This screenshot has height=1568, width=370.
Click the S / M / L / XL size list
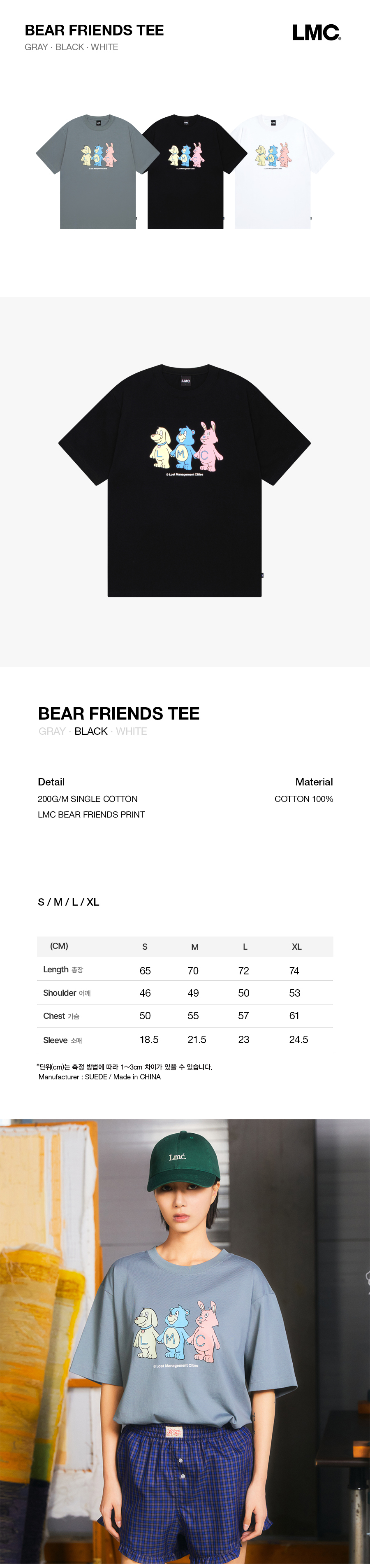(68, 902)
